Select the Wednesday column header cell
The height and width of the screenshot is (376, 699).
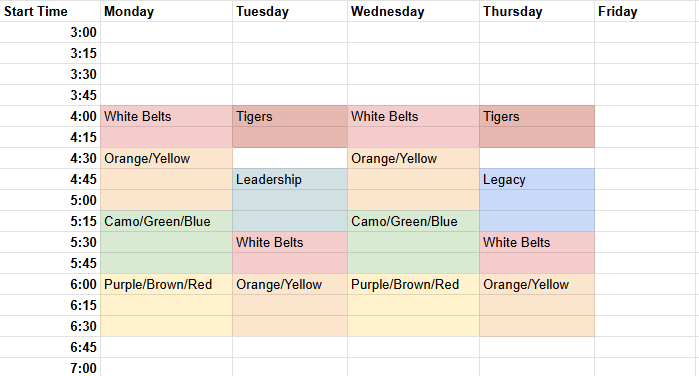tap(414, 11)
